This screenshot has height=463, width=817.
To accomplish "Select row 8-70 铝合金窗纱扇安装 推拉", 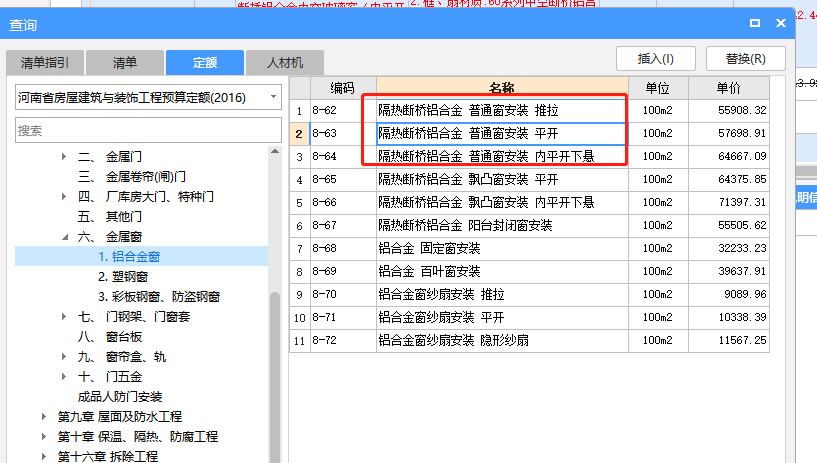I will pos(529,294).
